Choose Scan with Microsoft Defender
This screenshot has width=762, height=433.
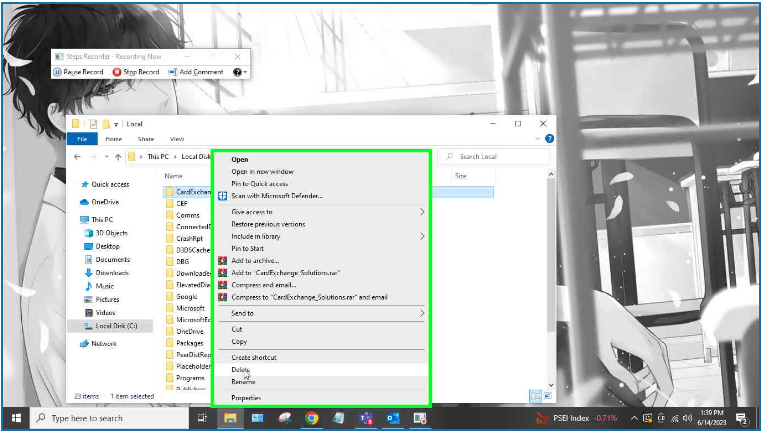[x=321, y=196]
